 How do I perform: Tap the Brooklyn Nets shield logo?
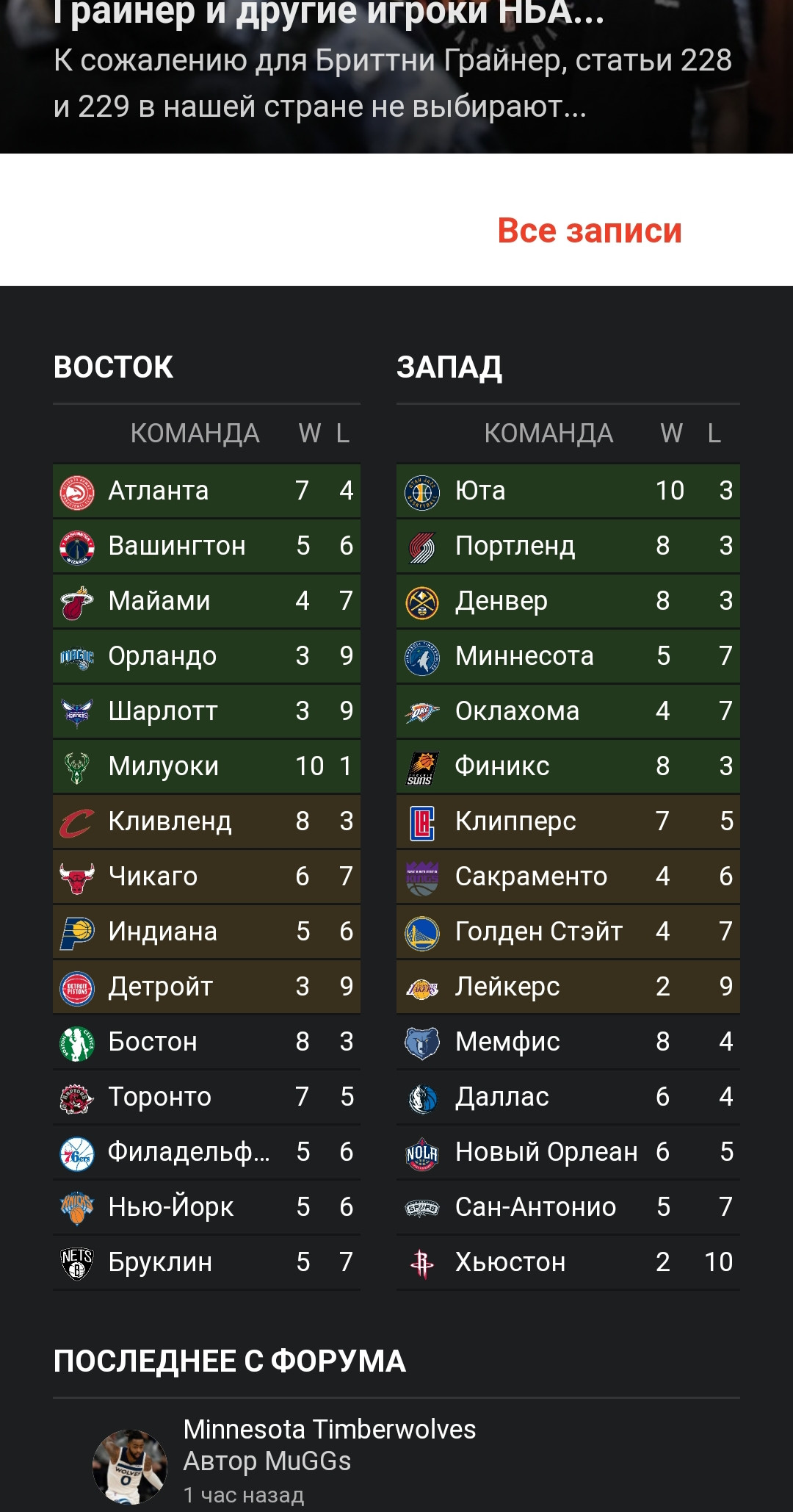[x=77, y=1263]
